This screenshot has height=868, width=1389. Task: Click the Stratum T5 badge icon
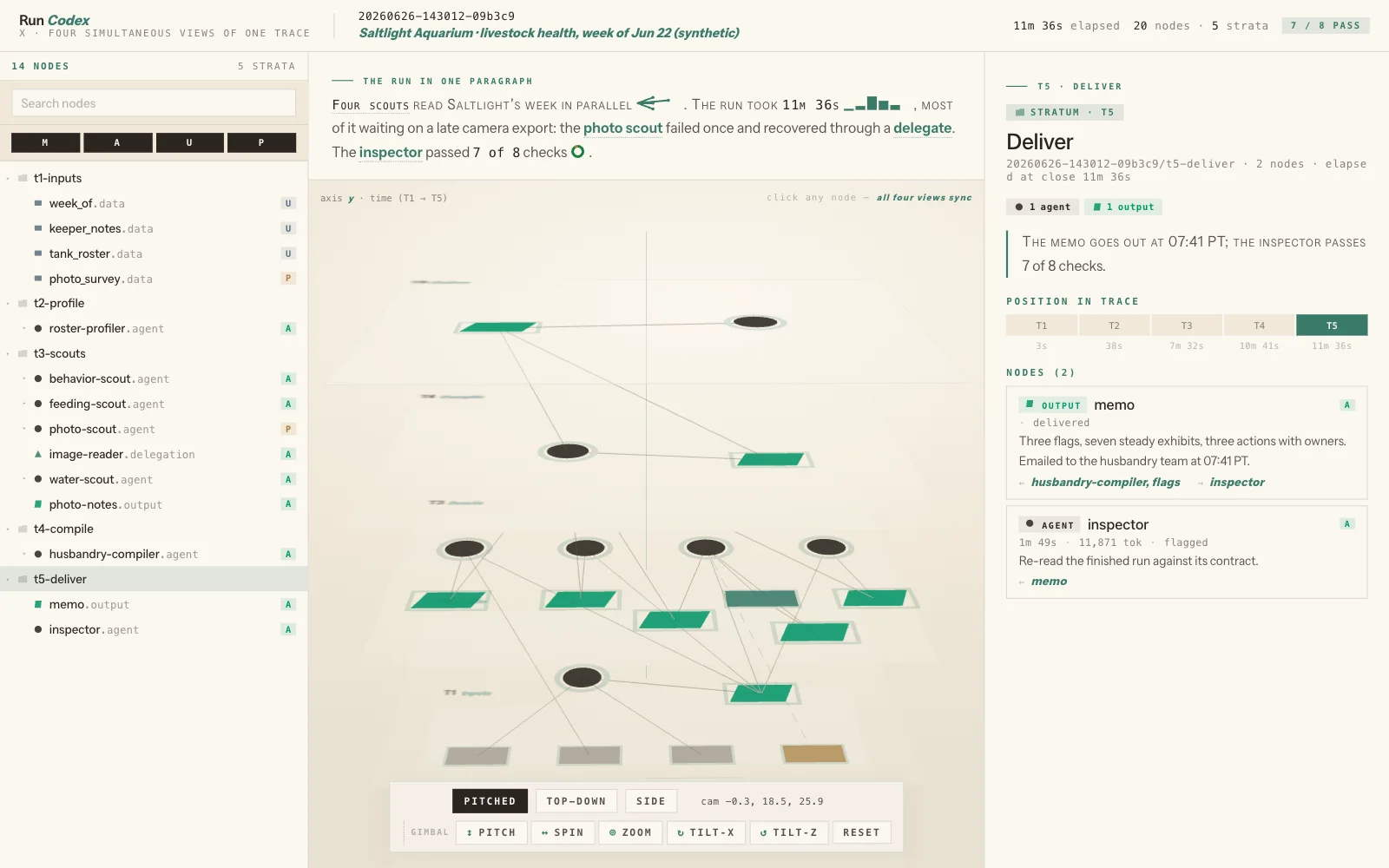click(x=1020, y=112)
